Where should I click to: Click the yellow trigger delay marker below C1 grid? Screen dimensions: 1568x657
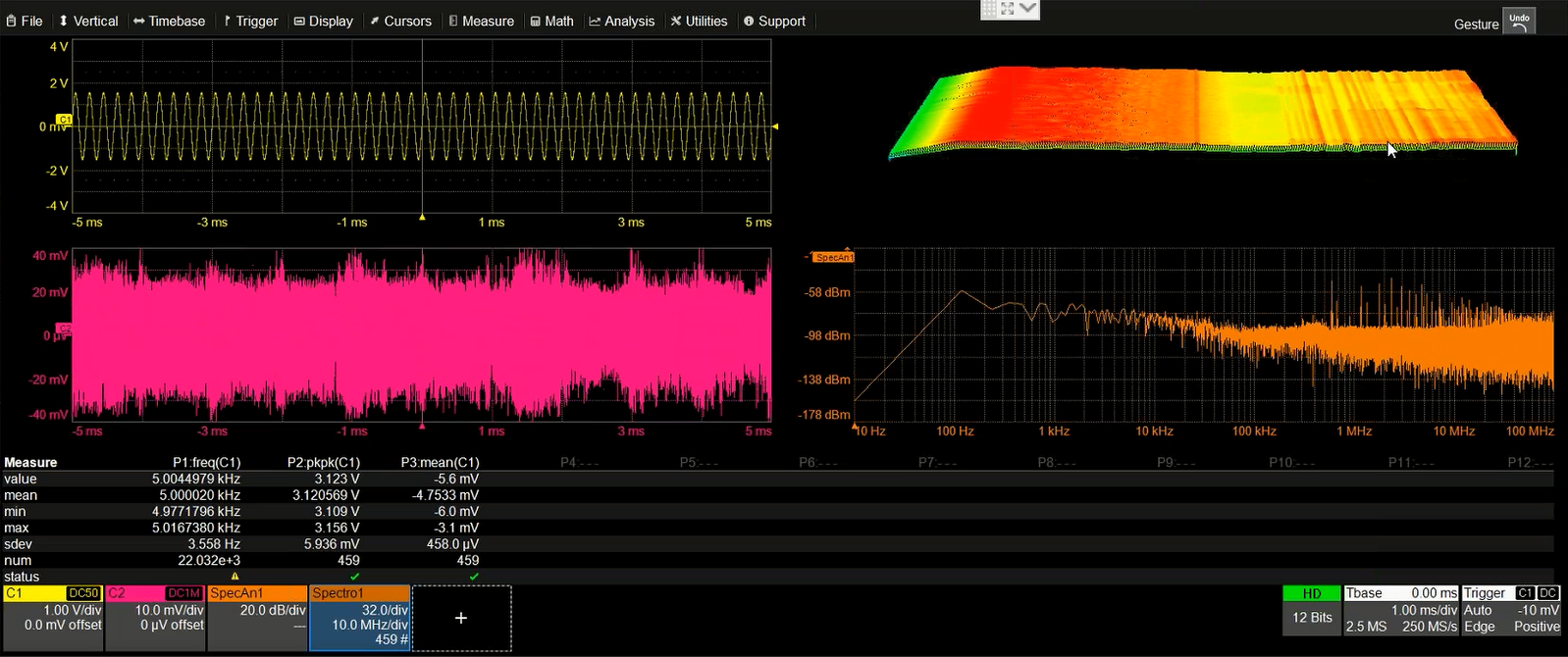point(422,217)
